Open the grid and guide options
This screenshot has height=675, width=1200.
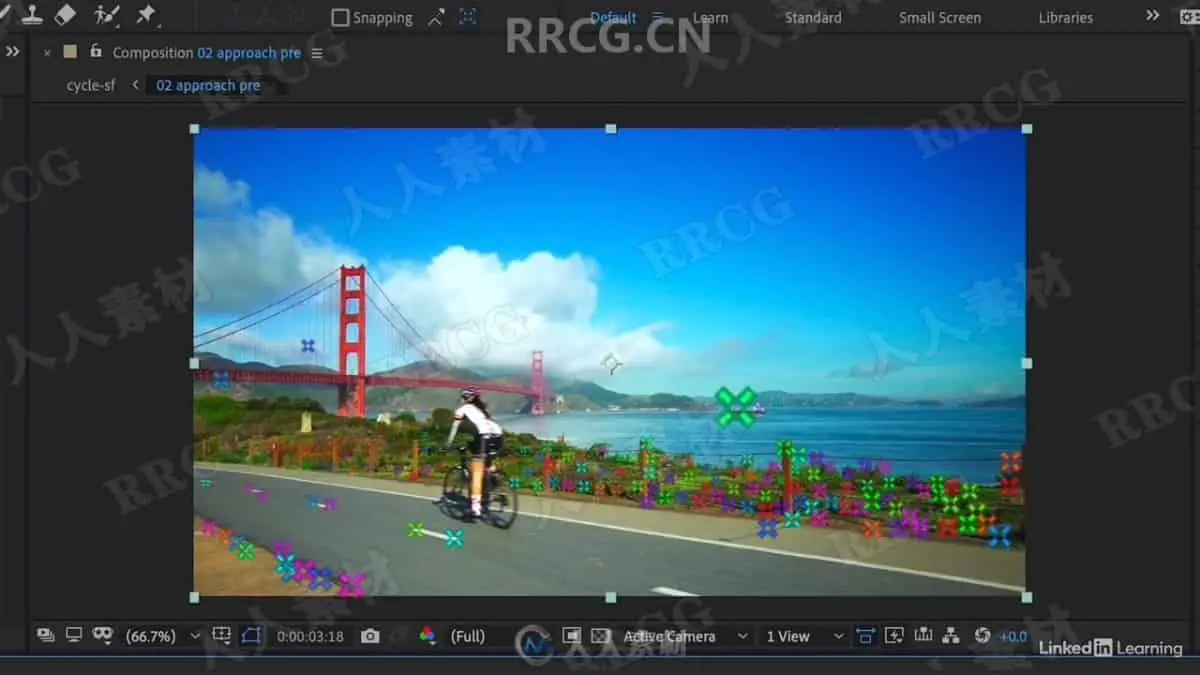pos(222,635)
